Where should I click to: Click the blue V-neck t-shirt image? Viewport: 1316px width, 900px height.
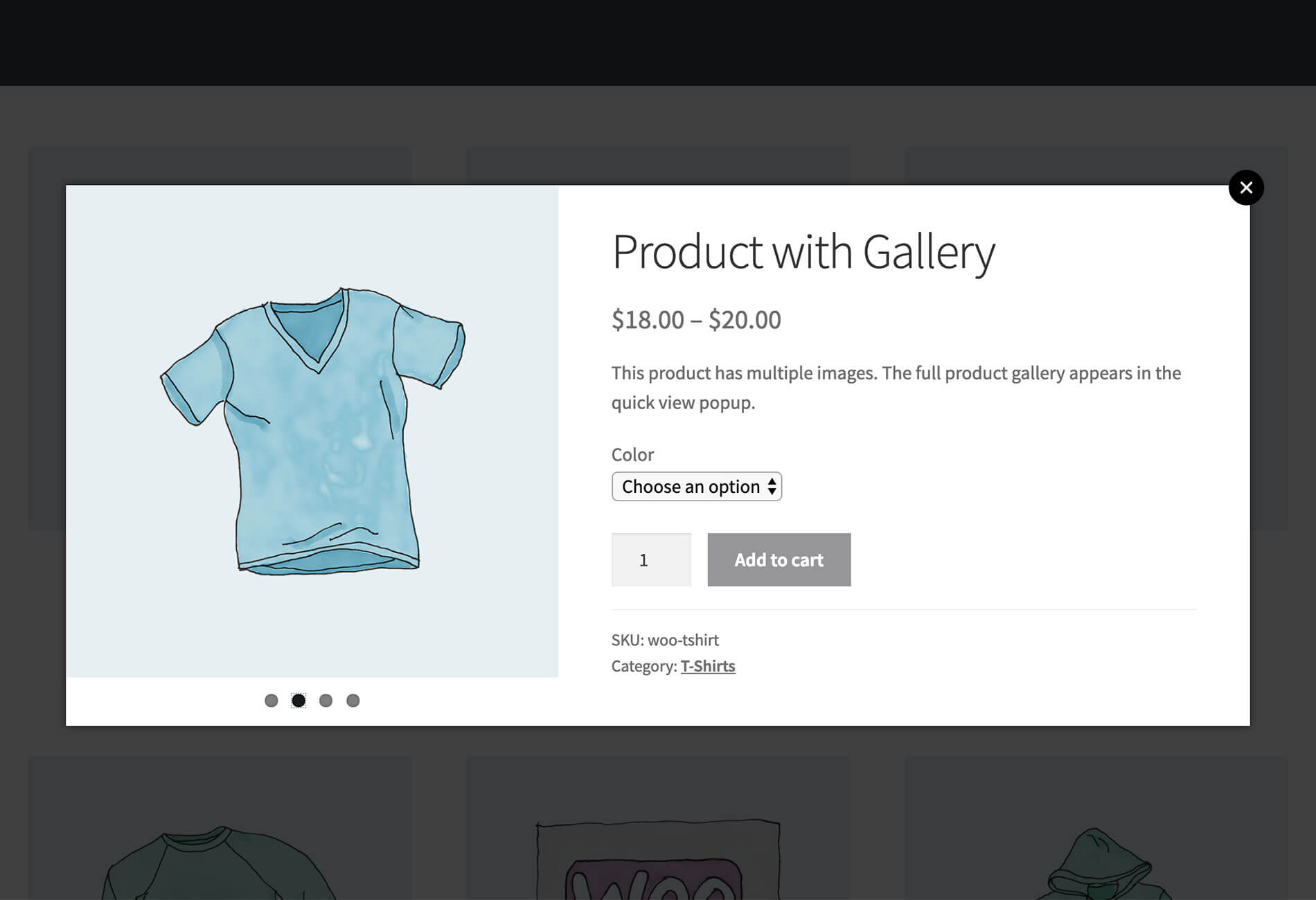pyautogui.click(x=313, y=431)
